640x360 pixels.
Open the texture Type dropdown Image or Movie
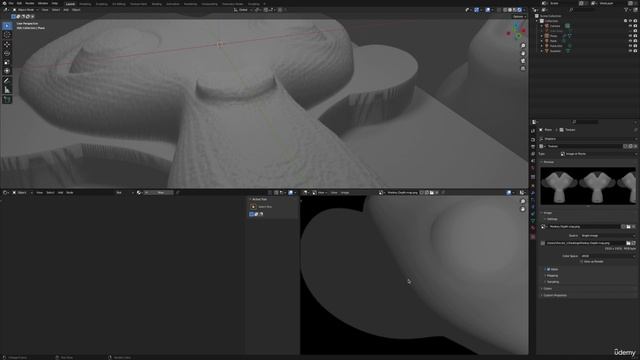click(598, 154)
